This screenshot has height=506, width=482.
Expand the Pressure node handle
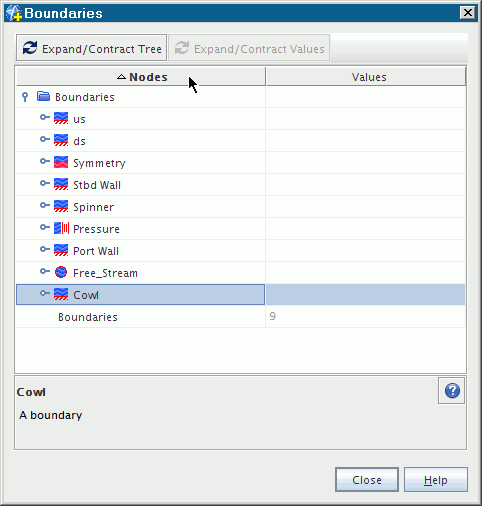pyautogui.click(x=45, y=227)
